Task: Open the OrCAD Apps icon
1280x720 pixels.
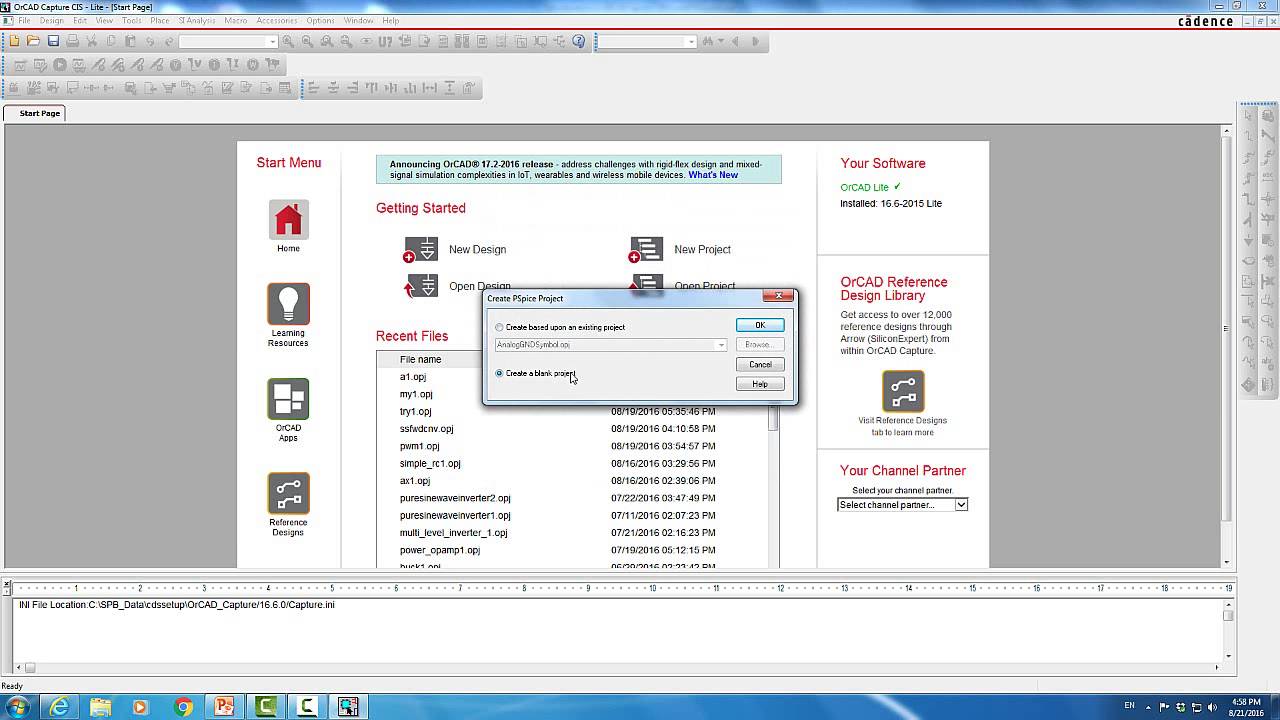Action: click(288, 399)
